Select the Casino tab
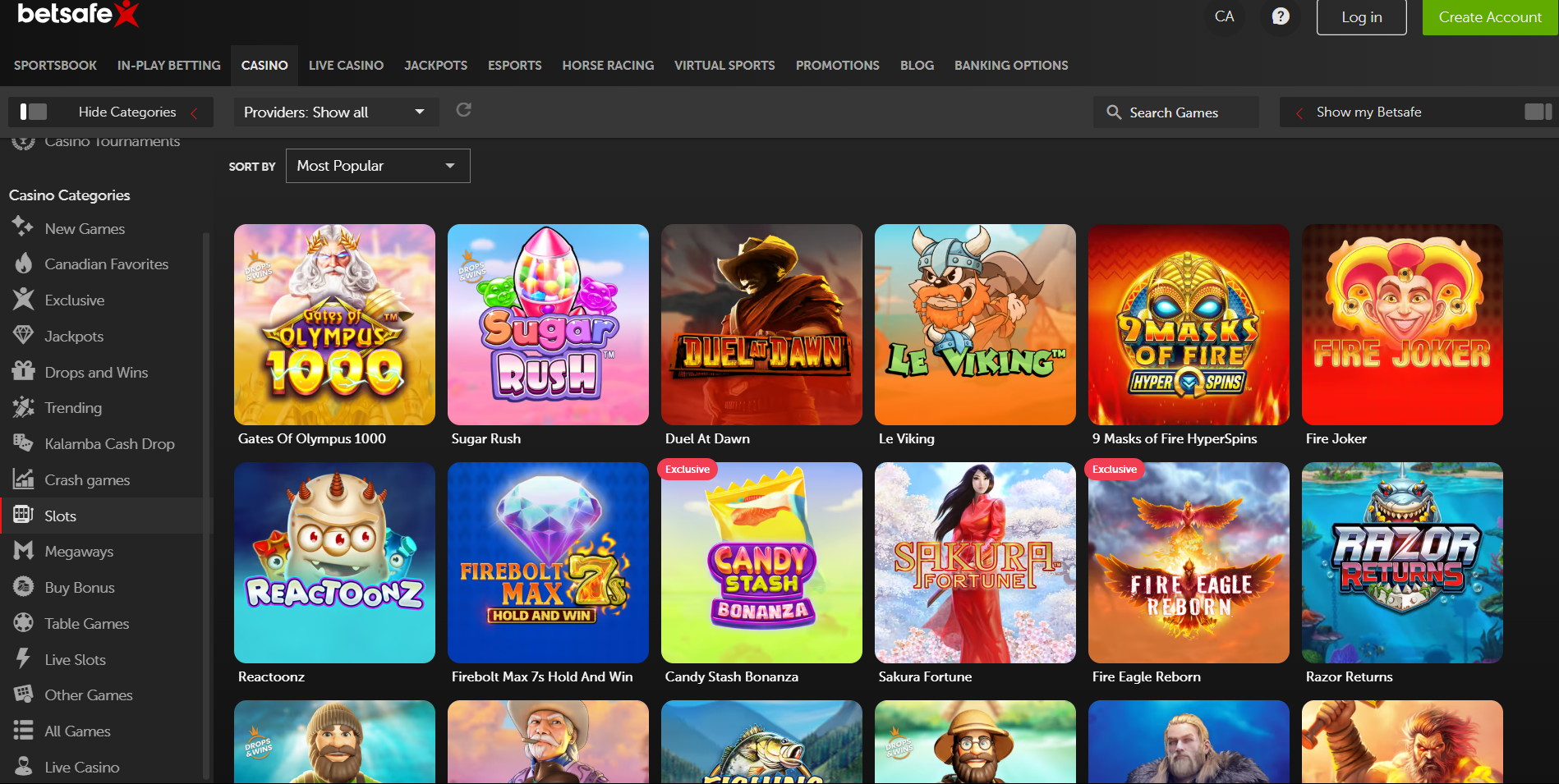The image size is (1559, 784). (x=264, y=66)
